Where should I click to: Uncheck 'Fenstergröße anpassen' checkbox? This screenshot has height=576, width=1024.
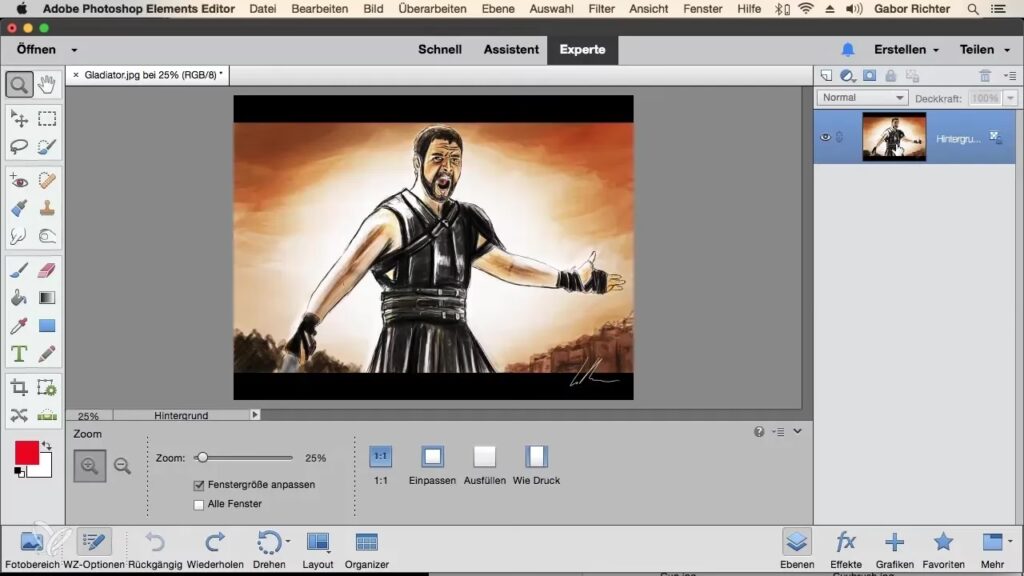tap(199, 485)
